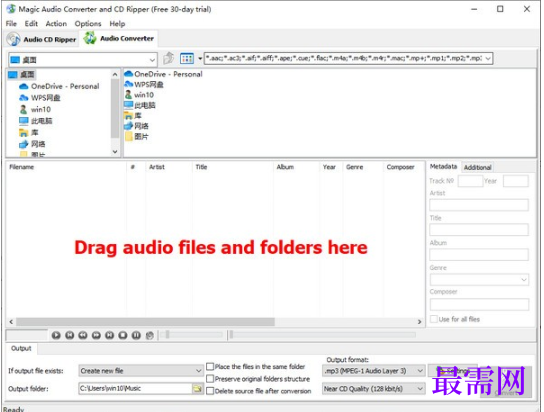Sort file list by Composer column
This screenshot has width=544, height=412.
tap(403, 167)
